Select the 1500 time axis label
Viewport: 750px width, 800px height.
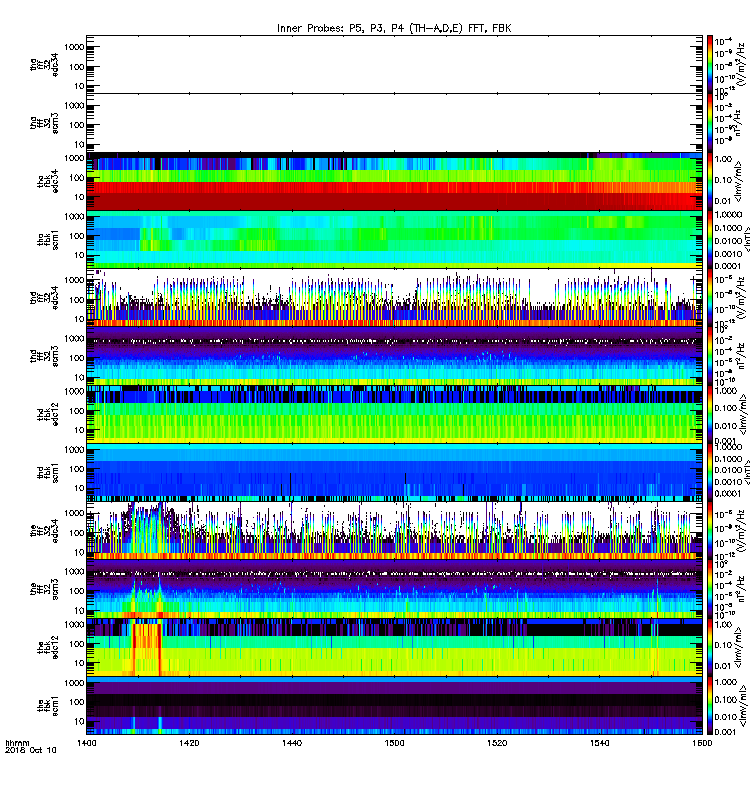[x=394, y=743]
